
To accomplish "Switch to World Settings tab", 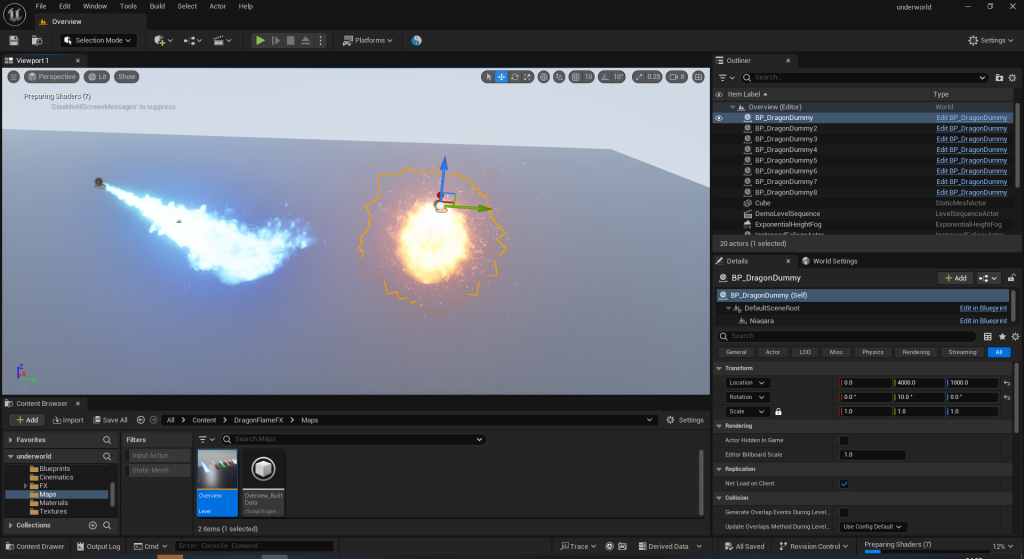I will [x=832, y=261].
